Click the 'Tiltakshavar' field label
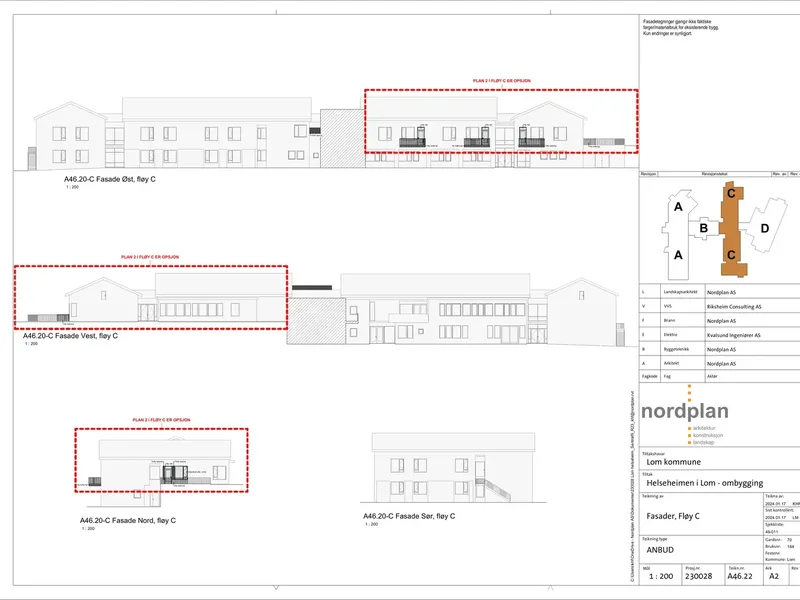The width and height of the screenshot is (800, 600). coord(653,454)
